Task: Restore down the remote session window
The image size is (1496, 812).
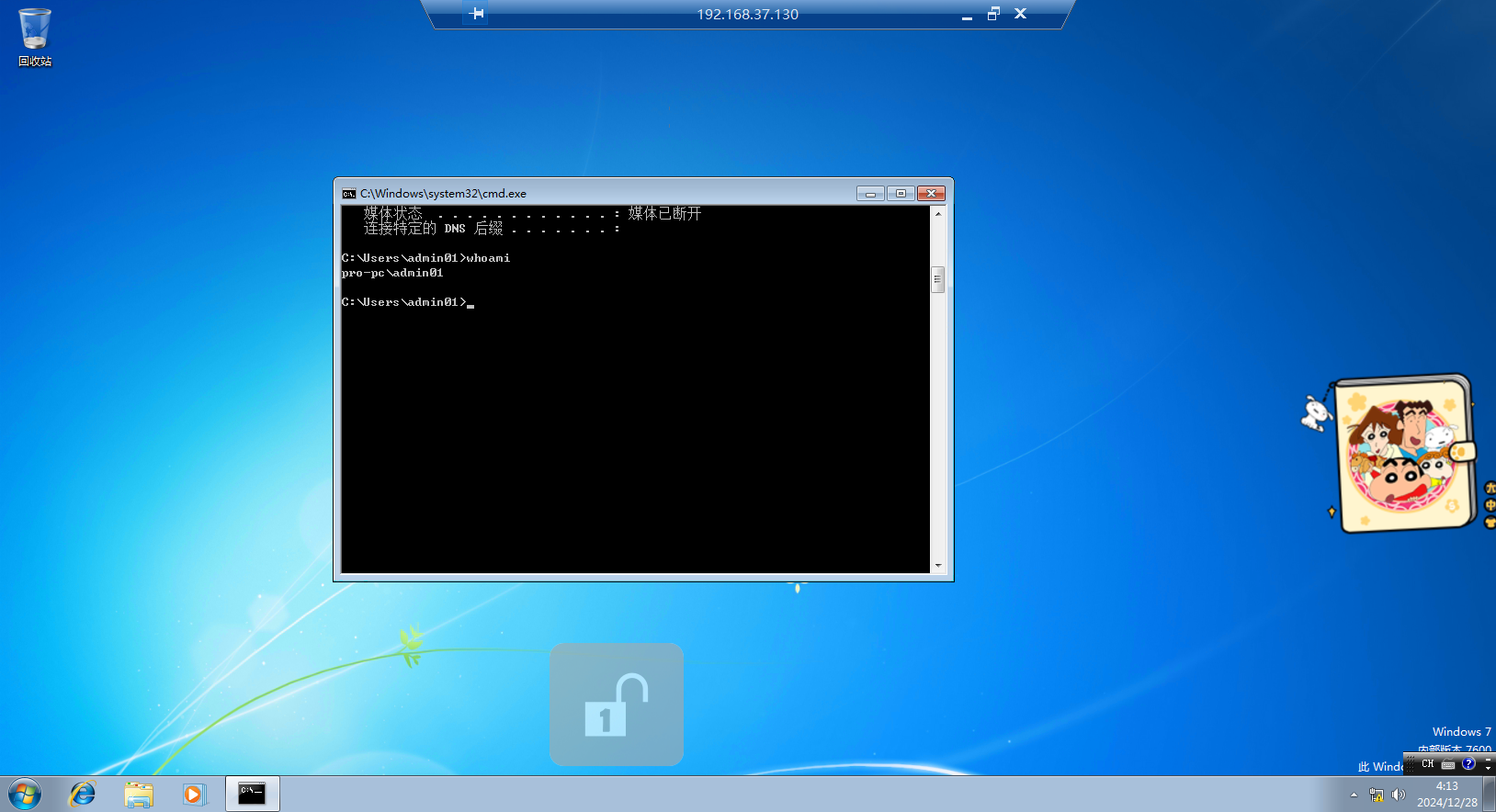Action: (x=993, y=14)
